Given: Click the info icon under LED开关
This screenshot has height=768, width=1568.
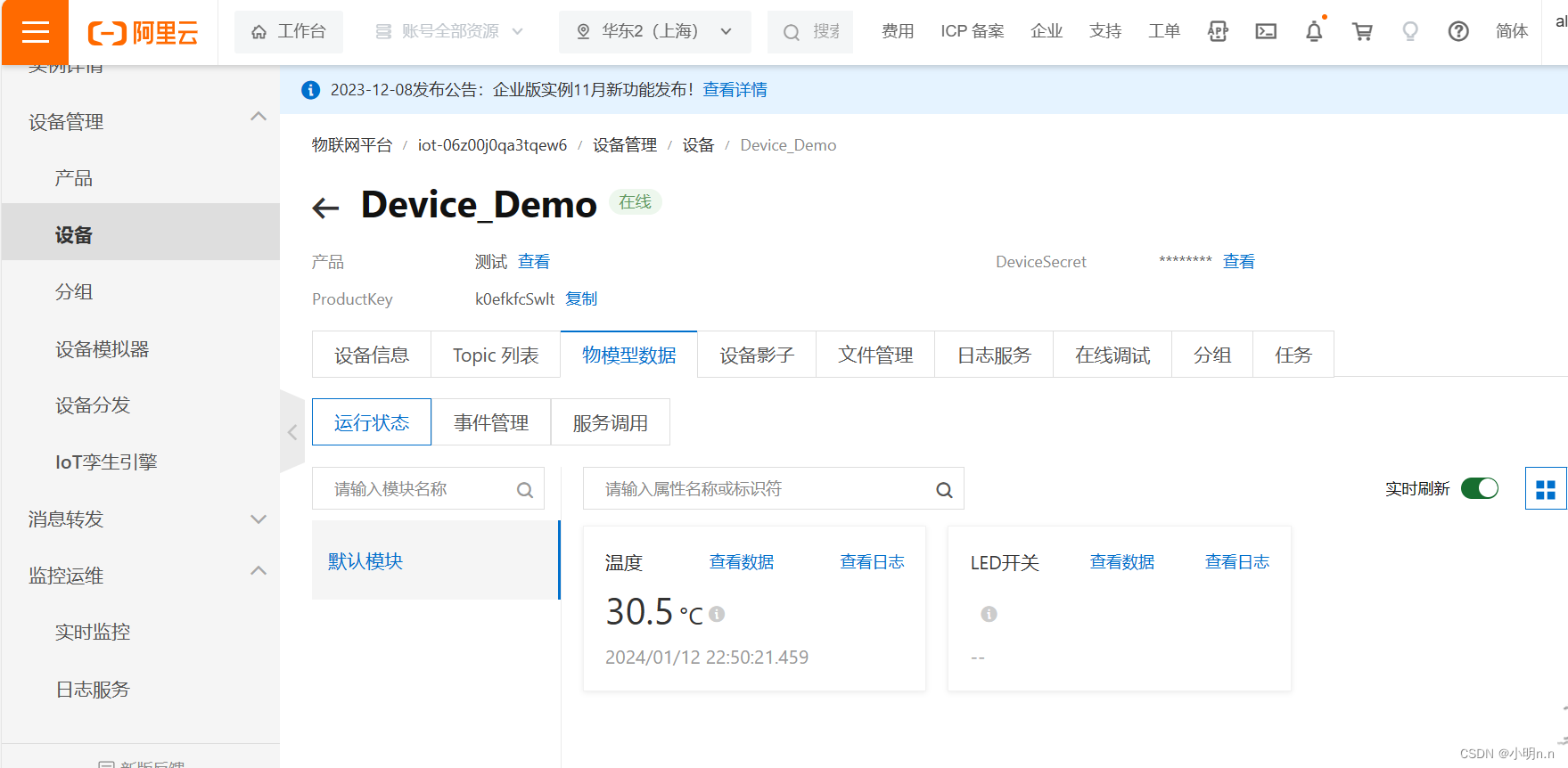Looking at the screenshot, I should (989, 614).
